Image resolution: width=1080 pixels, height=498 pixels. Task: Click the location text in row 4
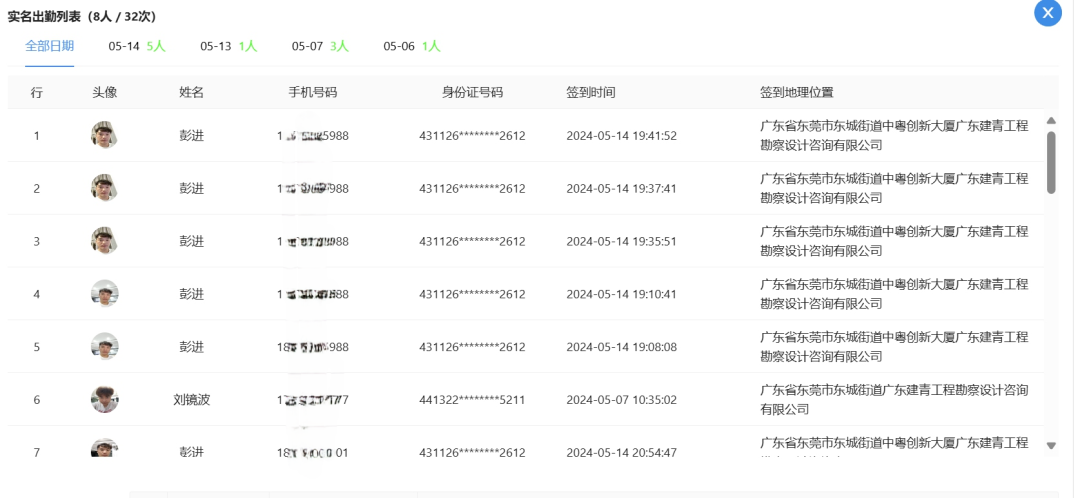click(x=894, y=294)
